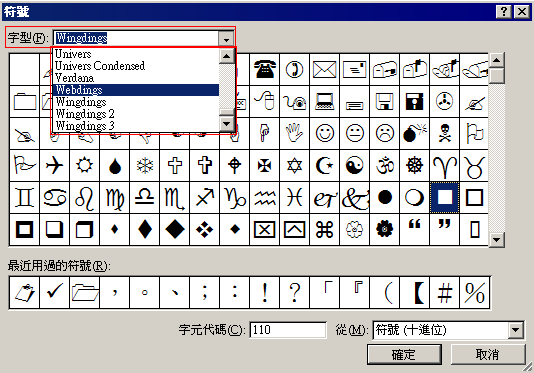Image resolution: width=534 pixels, height=373 pixels.
Task: Choose the boxed X symbol
Action: [x=264, y=230]
